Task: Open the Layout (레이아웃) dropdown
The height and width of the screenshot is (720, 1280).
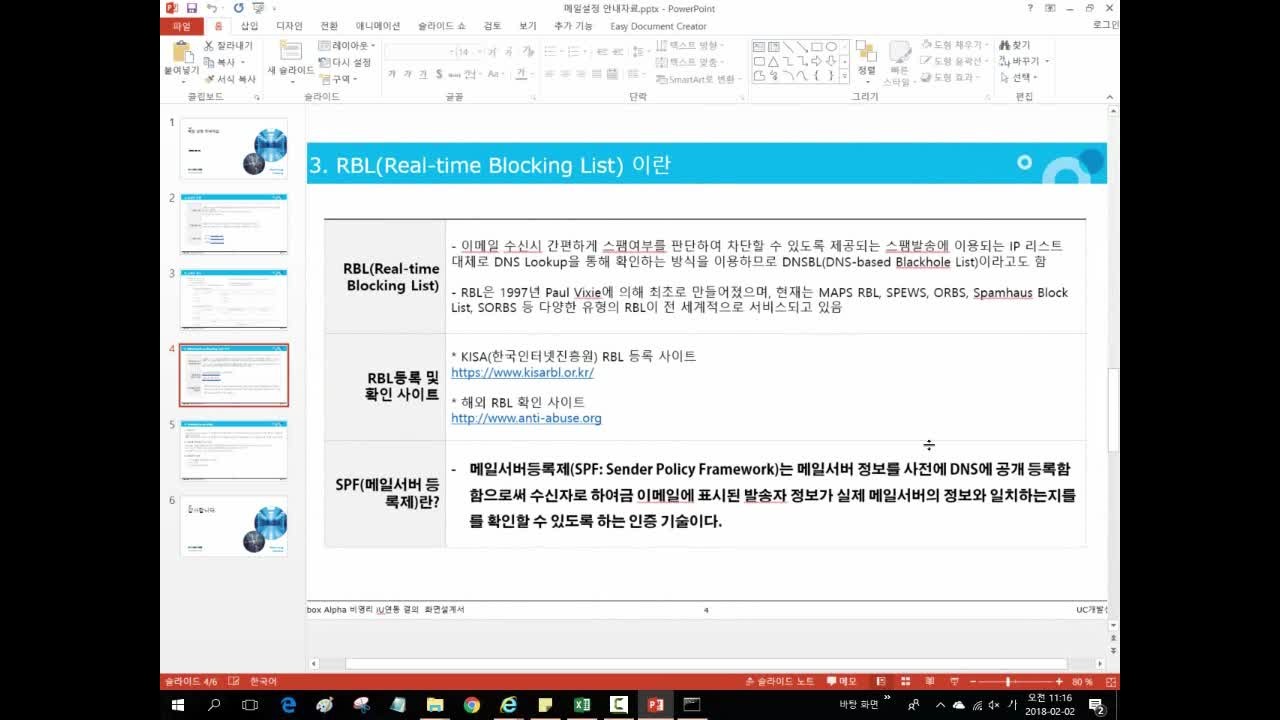Action: tap(347, 46)
